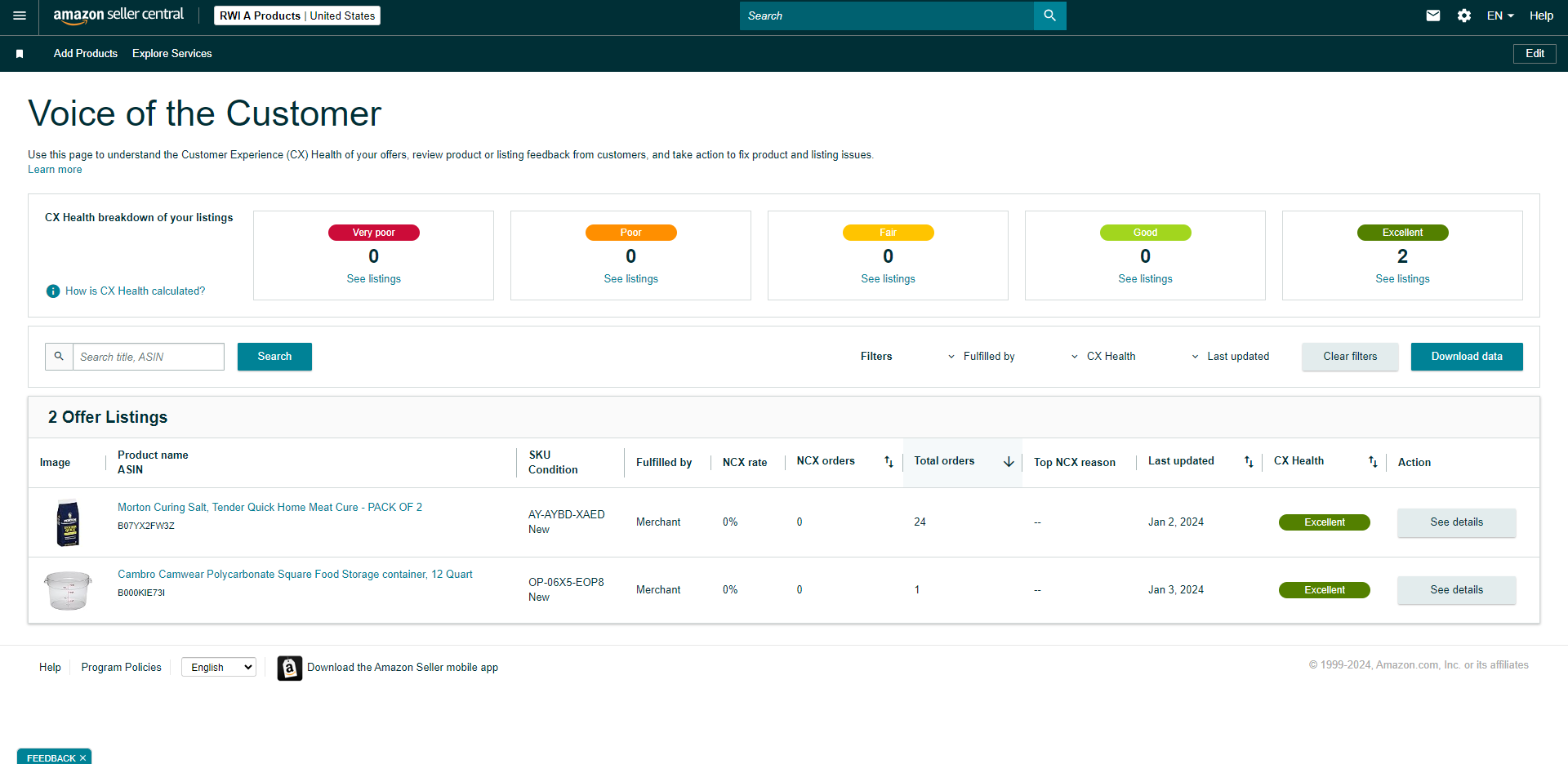Screen dimensions: 1568x764
Task: Sort by CX Health arrows icon
Action: click(1373, 462)
